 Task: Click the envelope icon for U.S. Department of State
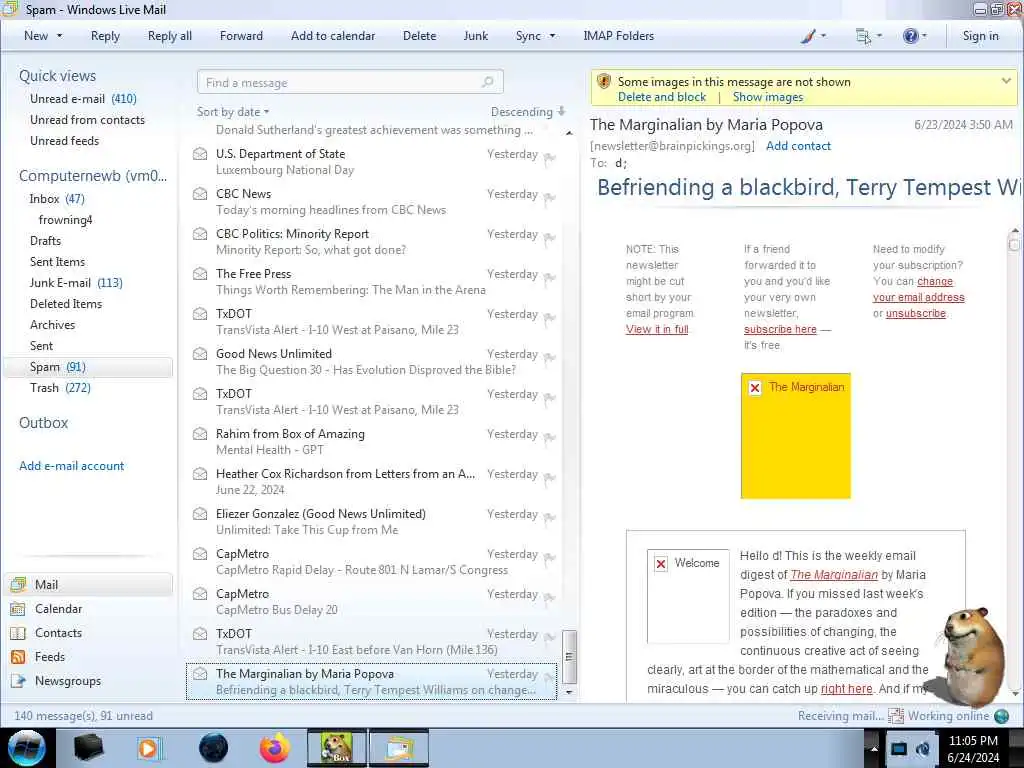[x=200, y=154]
